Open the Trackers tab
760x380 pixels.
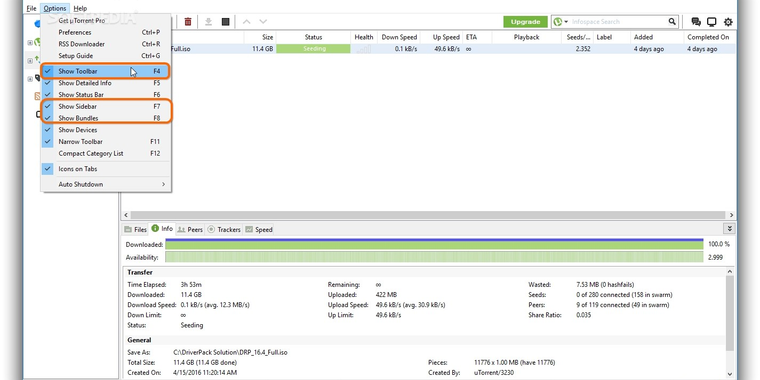(224, 229)
